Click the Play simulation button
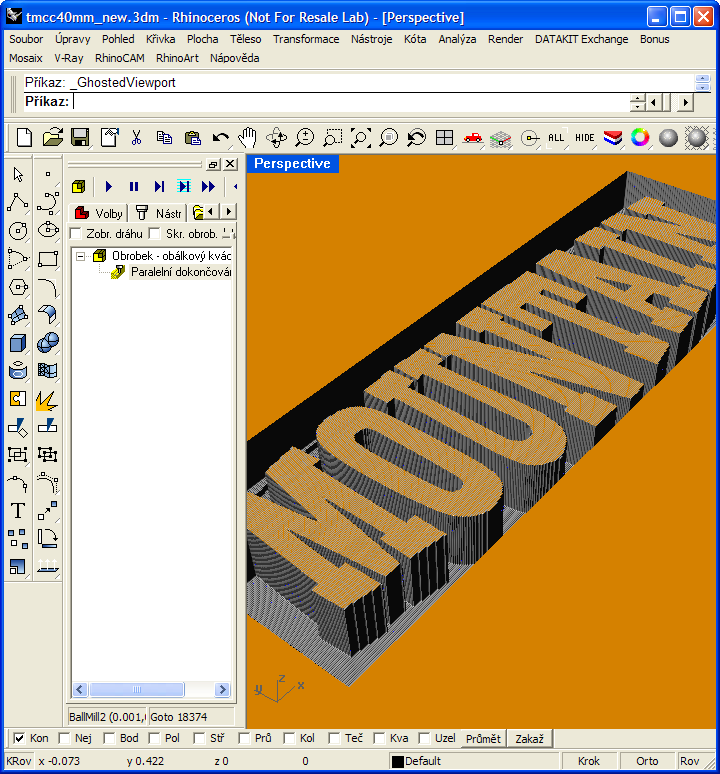Image resolution: width=720 pixels, height=774 pixels. pos(109,187)
